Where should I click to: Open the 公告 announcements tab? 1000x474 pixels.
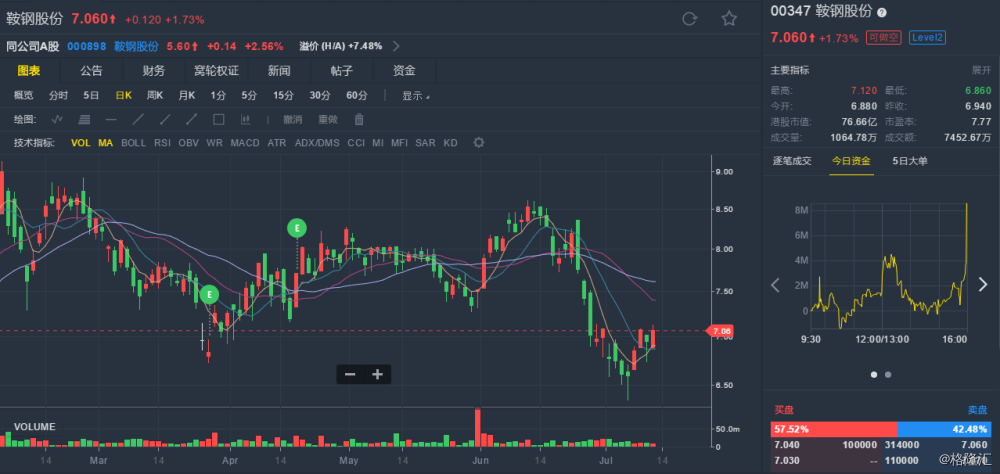click(91, 71)
